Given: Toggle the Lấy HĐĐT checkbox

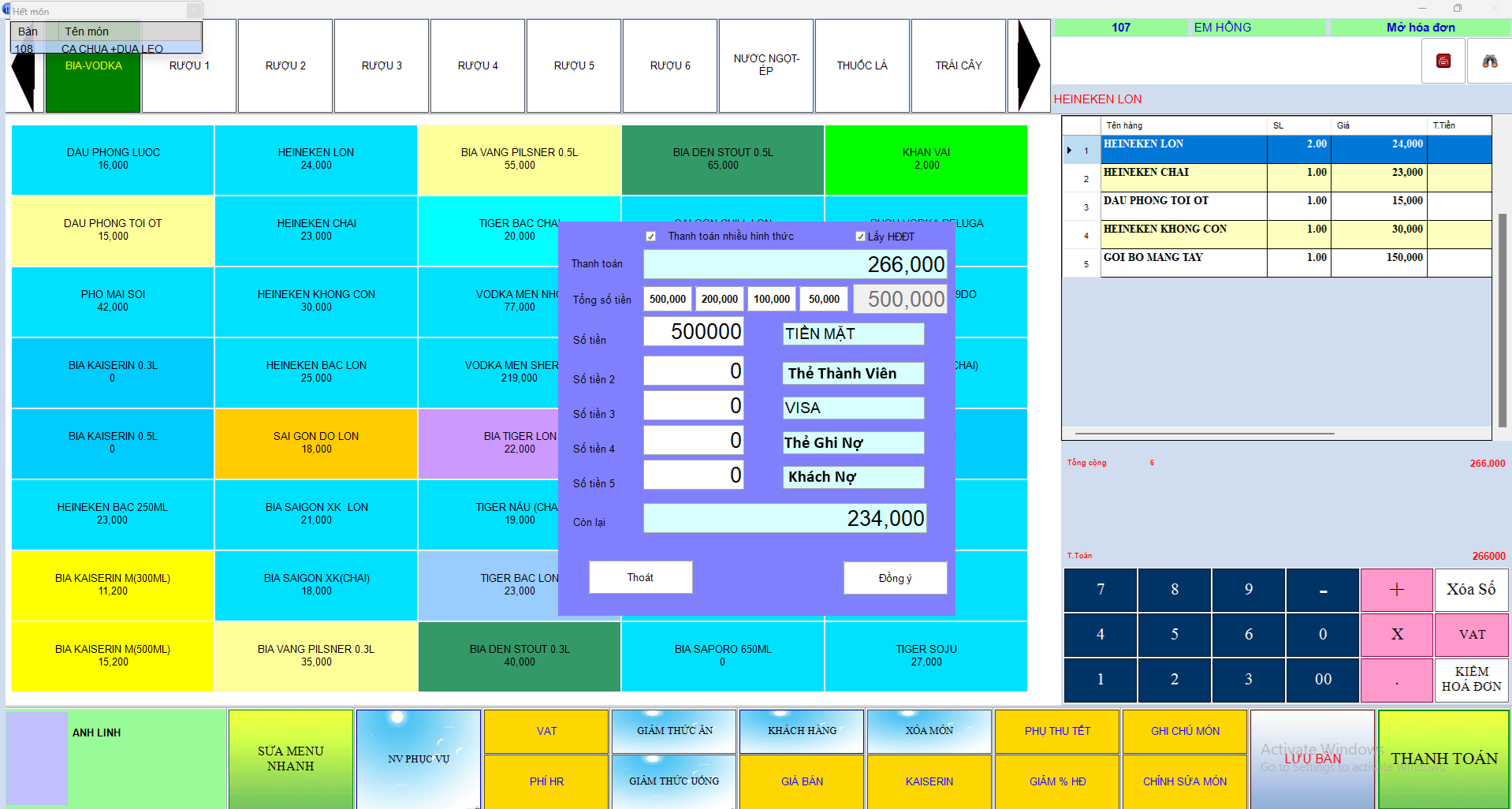Looking at the screenshot, I should pyautogui.click(x=860, y=237).
